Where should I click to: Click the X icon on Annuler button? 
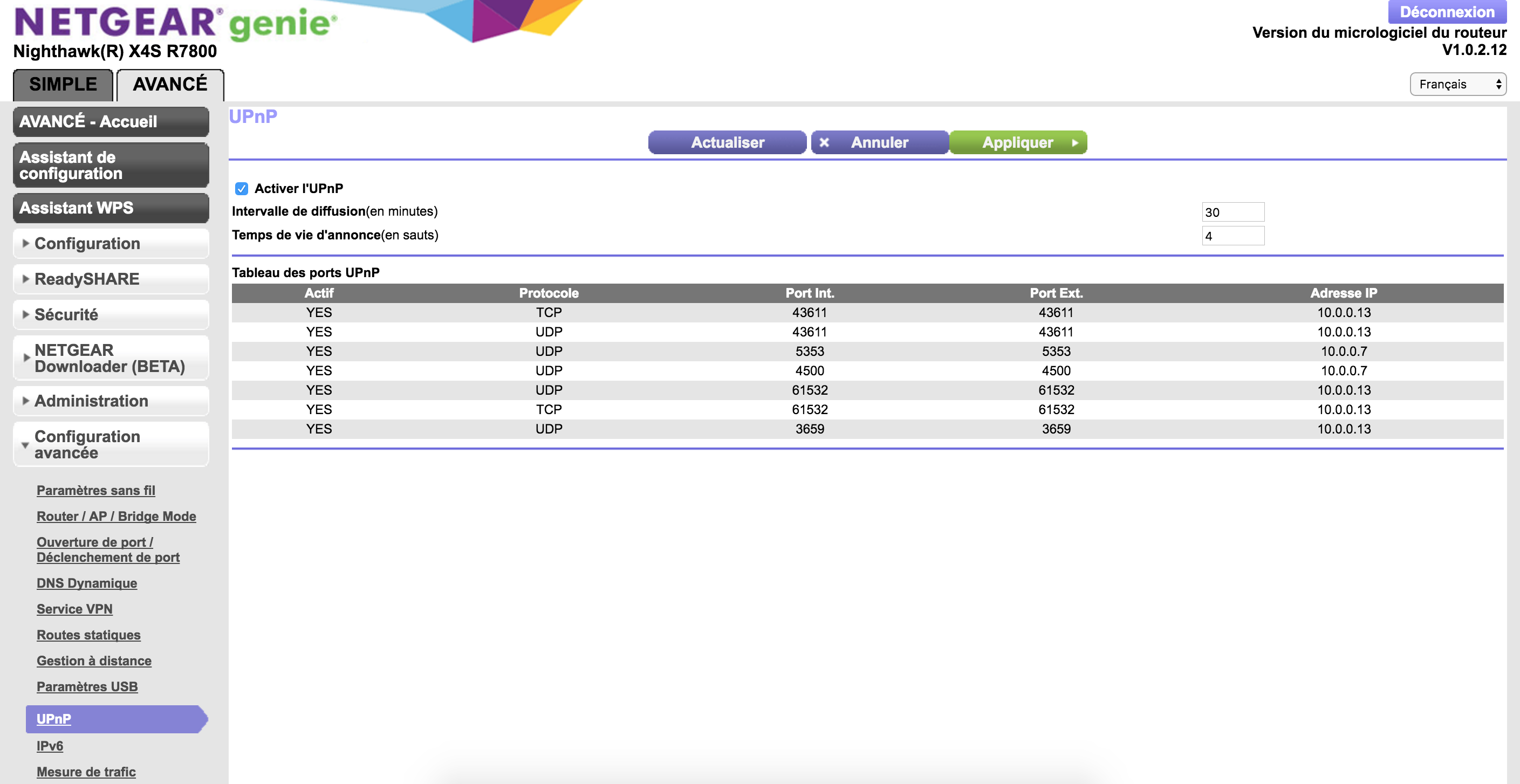[x=824, y=142]
